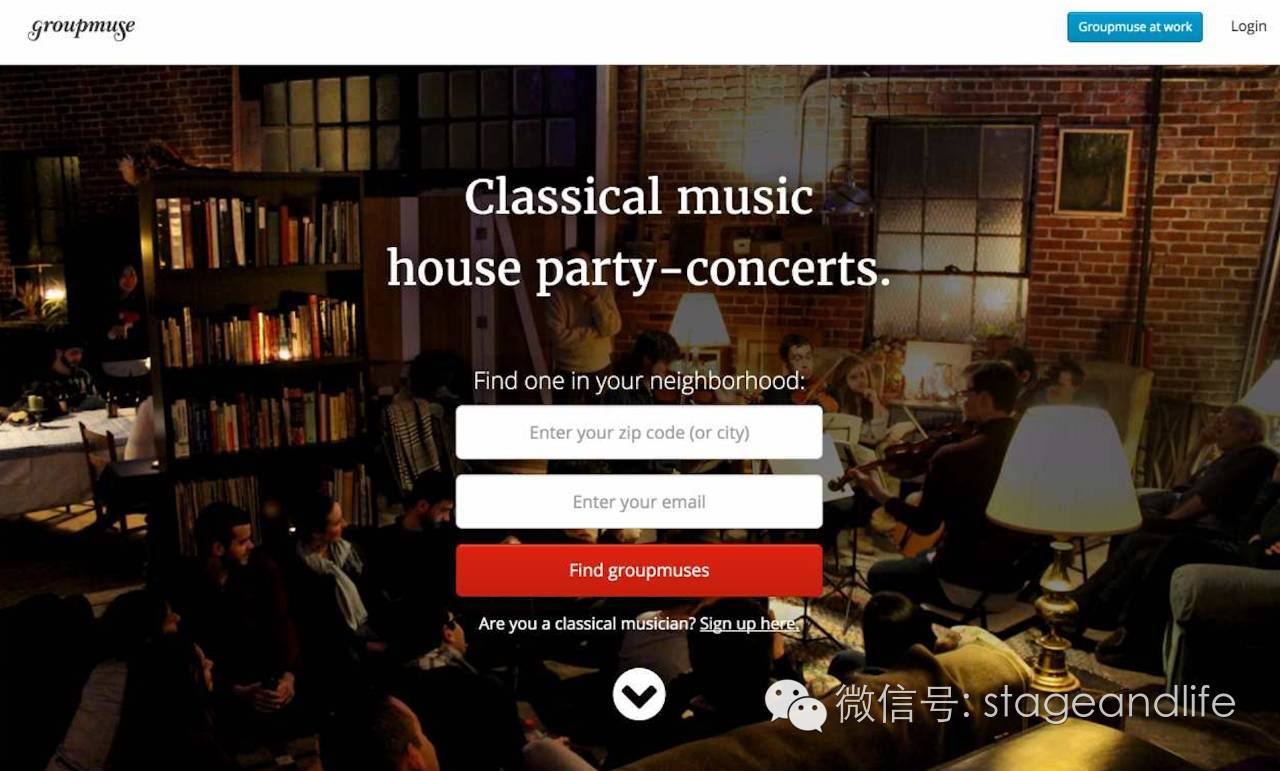The height and width of the screenshot is (771, 1280).
Task: Click the Classical music headline text
Action: (639, 197)
